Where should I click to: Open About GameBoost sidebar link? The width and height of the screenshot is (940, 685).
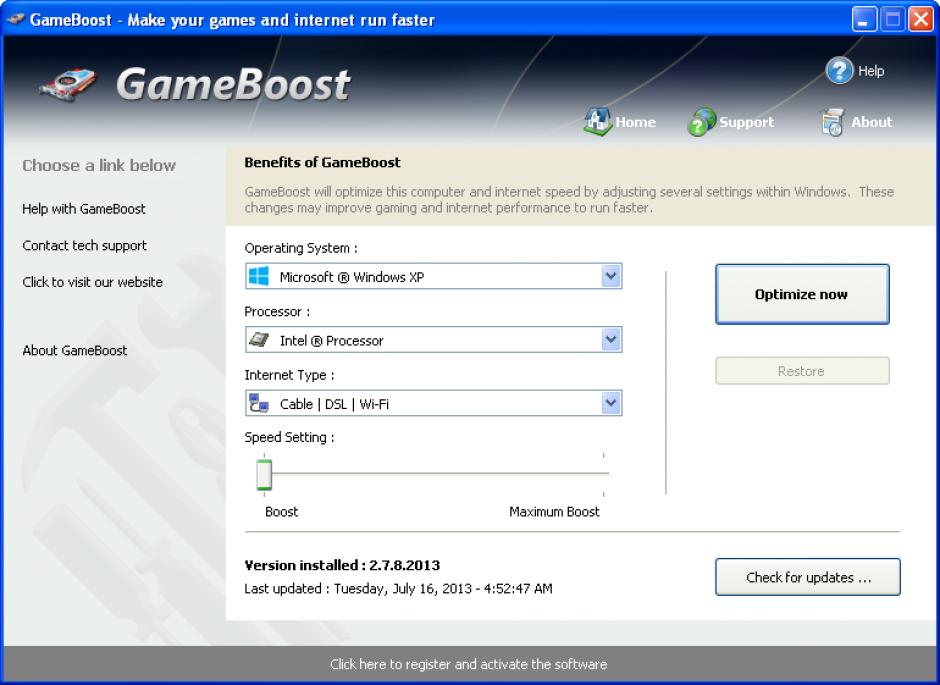[x=75, y=351]
